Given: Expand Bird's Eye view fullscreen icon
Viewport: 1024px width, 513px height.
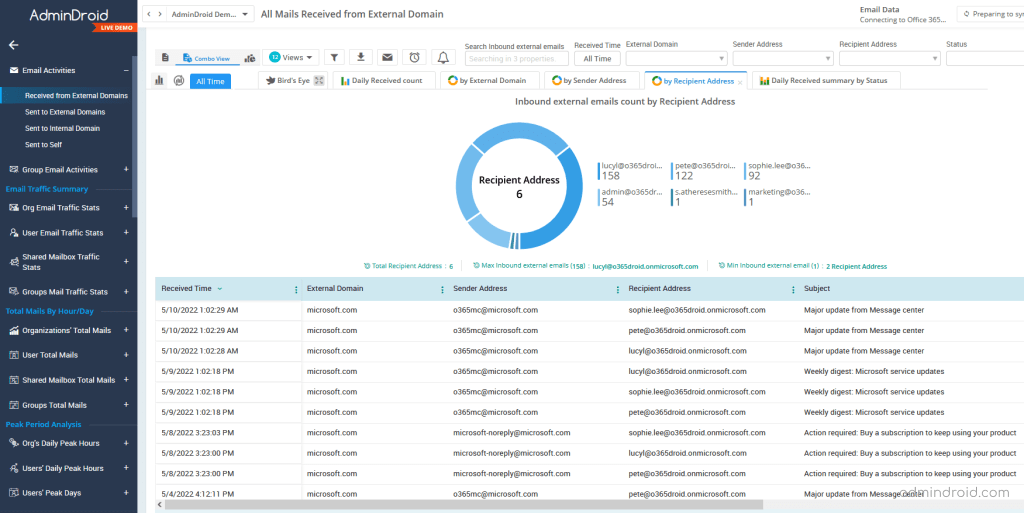Looking at the screenshot, I should coord(319,81).
